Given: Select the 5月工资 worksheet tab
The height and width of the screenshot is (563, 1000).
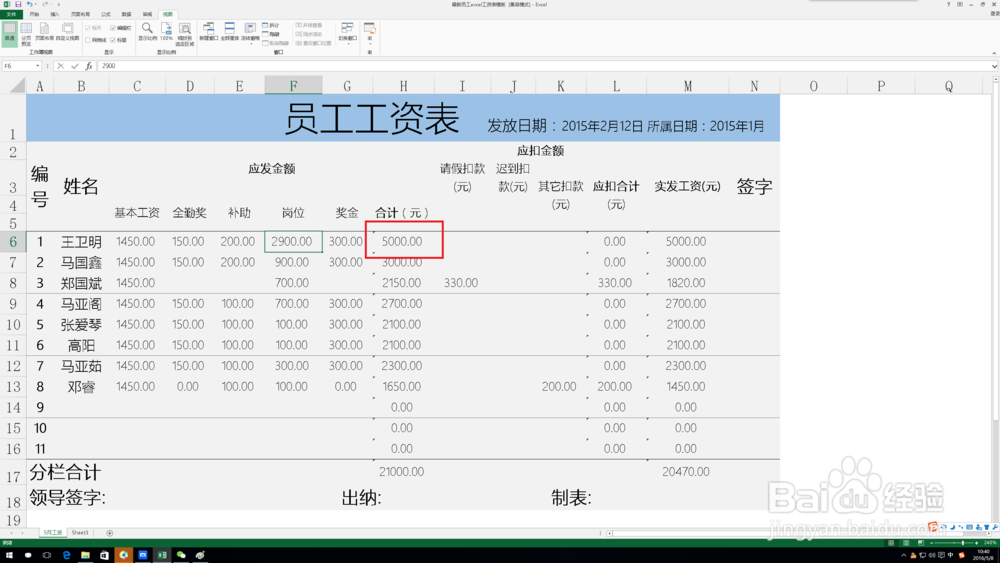Looking at the screenshot, I should 53,533.
